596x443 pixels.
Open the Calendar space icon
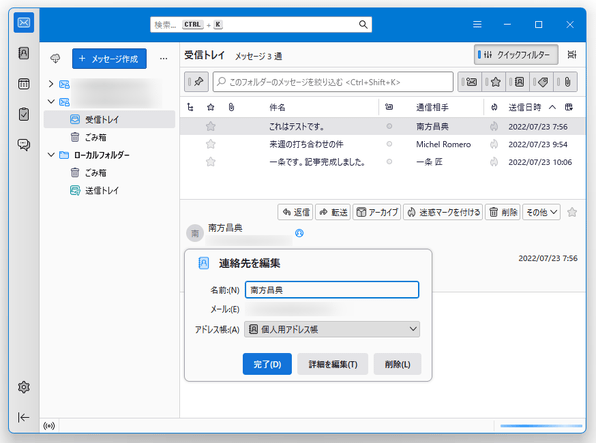point(24,84)
